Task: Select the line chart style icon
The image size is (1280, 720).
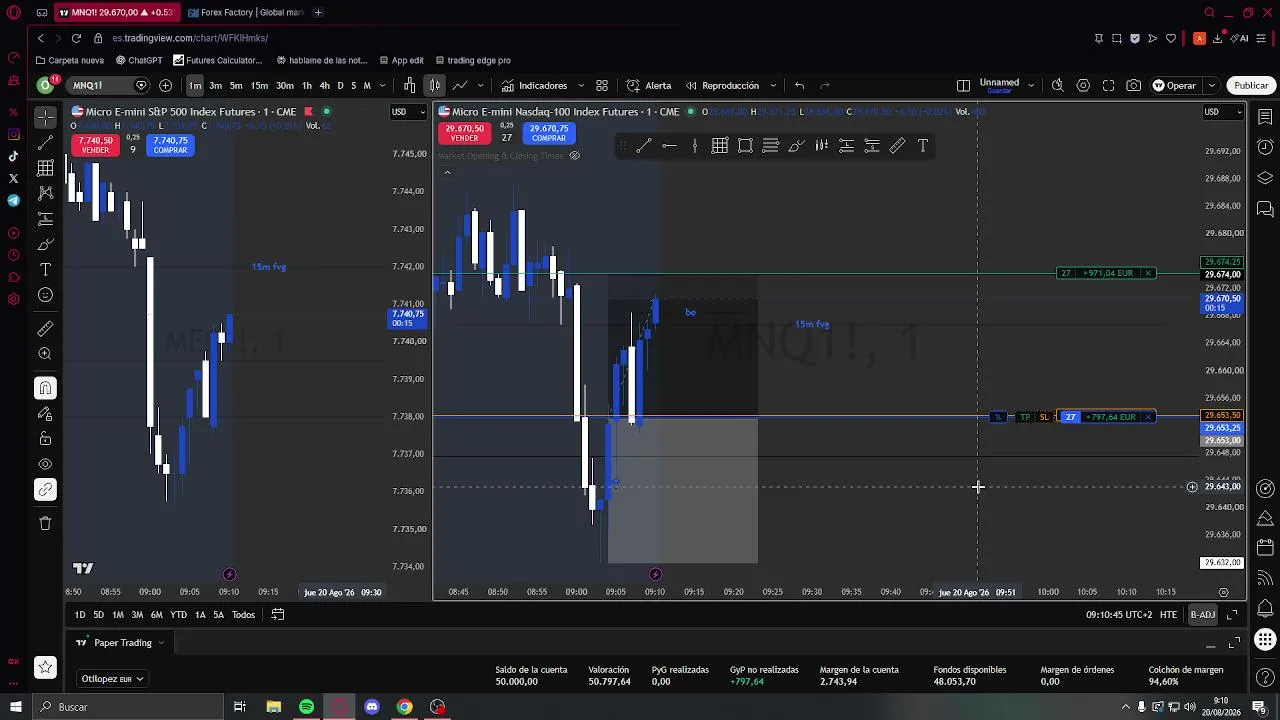Action: click(x=460, y=85)
